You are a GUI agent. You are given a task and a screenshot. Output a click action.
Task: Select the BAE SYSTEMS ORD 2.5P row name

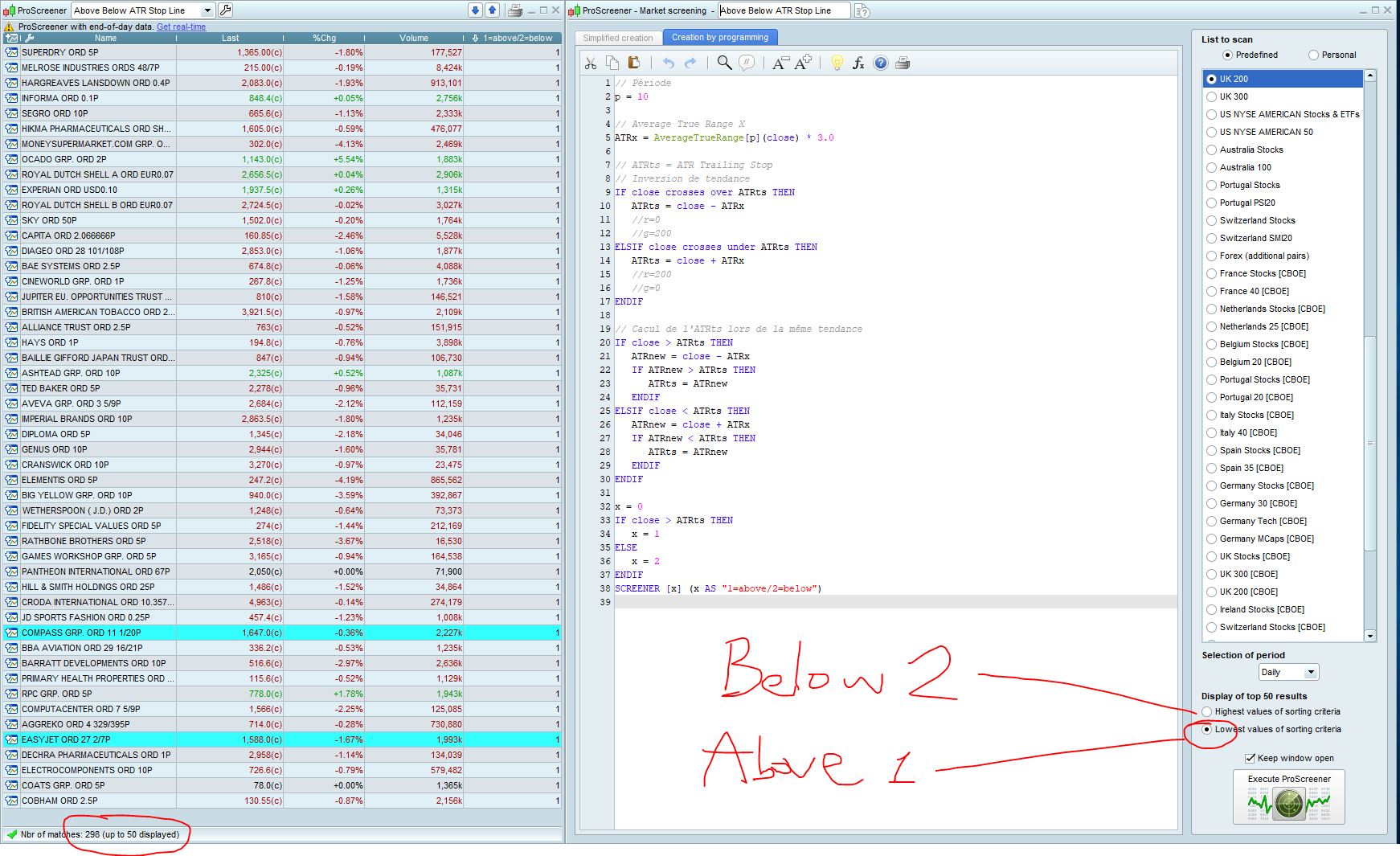tap(71, 266)
